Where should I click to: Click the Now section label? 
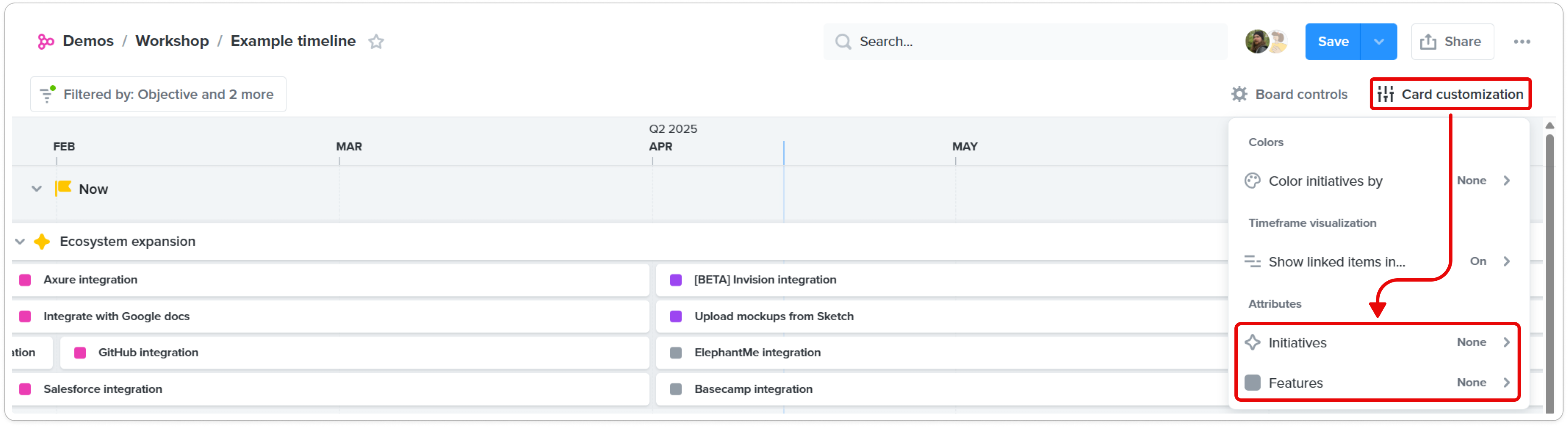click(x=93, y=189)
